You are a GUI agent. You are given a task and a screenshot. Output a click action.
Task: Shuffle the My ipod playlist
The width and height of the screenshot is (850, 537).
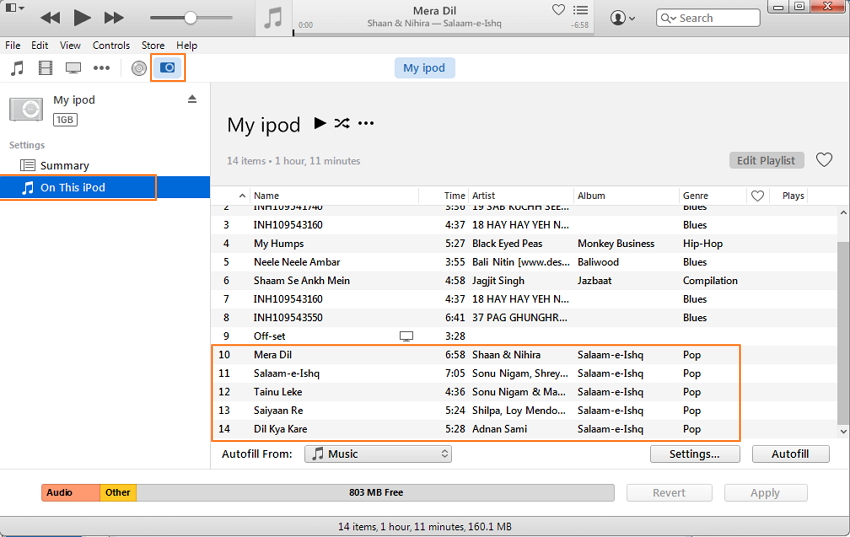coord(342,123)
